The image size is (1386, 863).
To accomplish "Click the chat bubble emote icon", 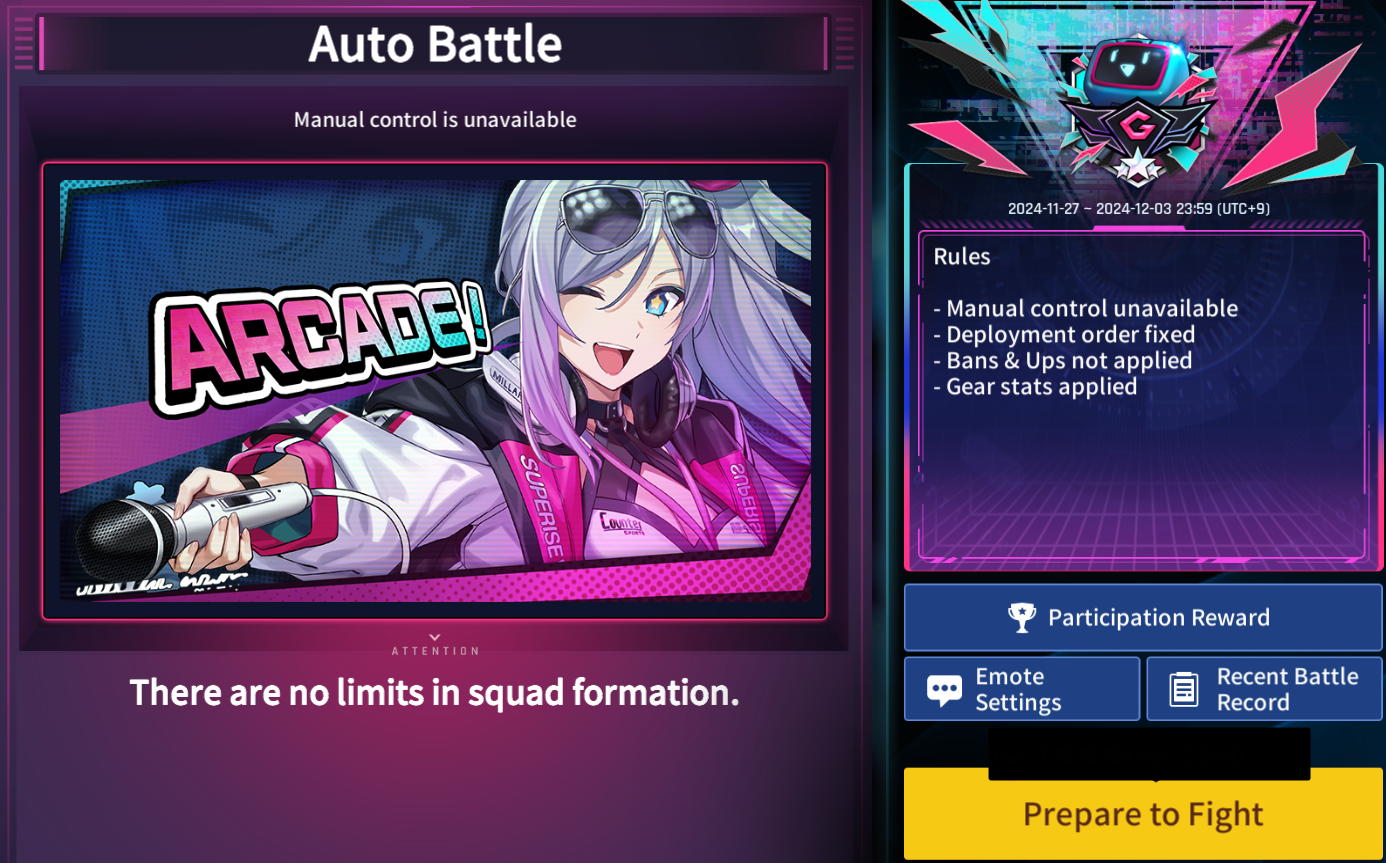I will [944, 690].
